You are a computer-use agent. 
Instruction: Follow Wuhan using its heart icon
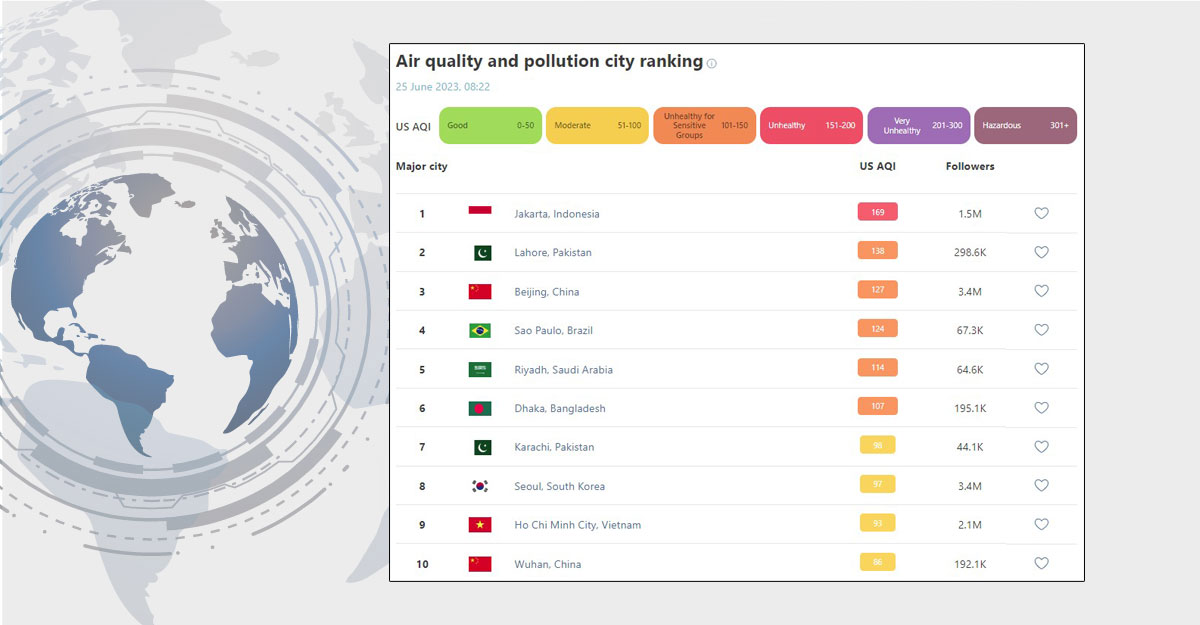[1041, 564]
